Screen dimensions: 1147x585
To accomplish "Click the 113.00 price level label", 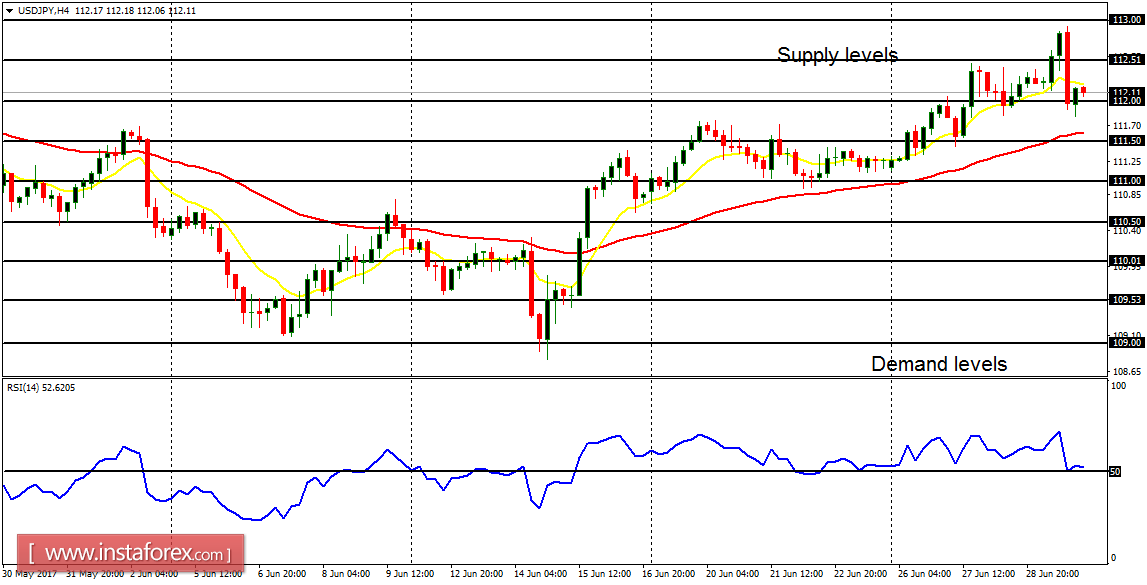I will (x=1127, y=19).
